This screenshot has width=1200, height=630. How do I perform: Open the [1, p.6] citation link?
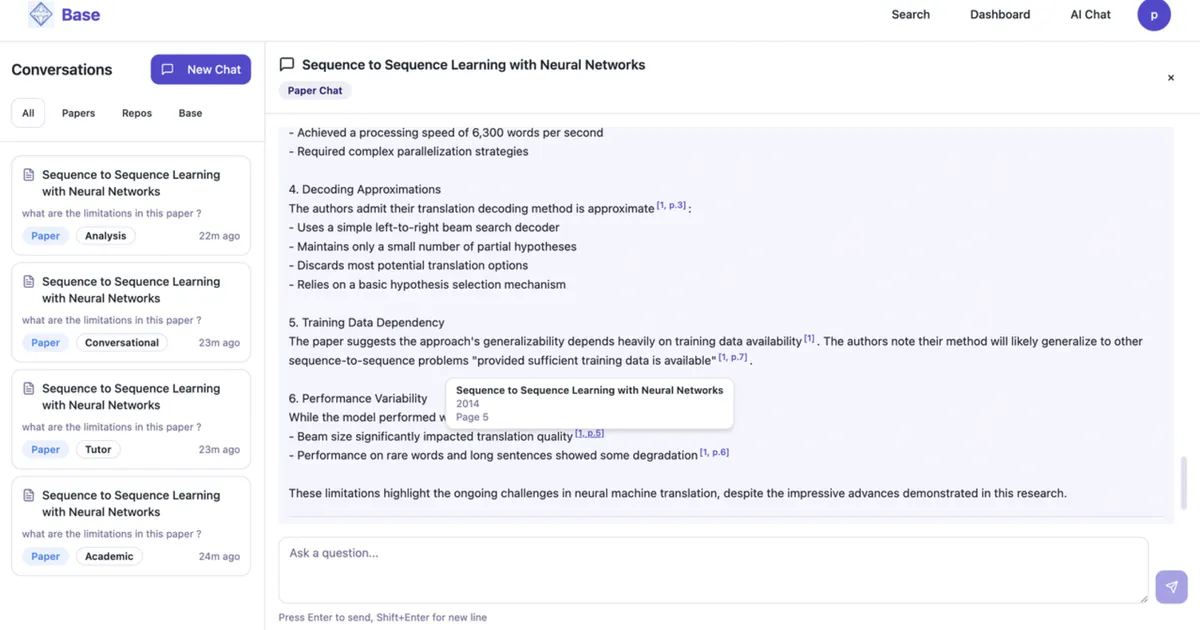pos(714,453)
